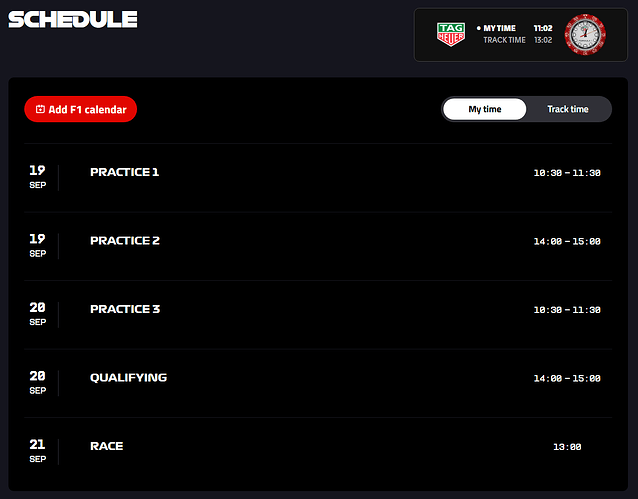Add F1 calendar to your calendar

pos(81,109)
